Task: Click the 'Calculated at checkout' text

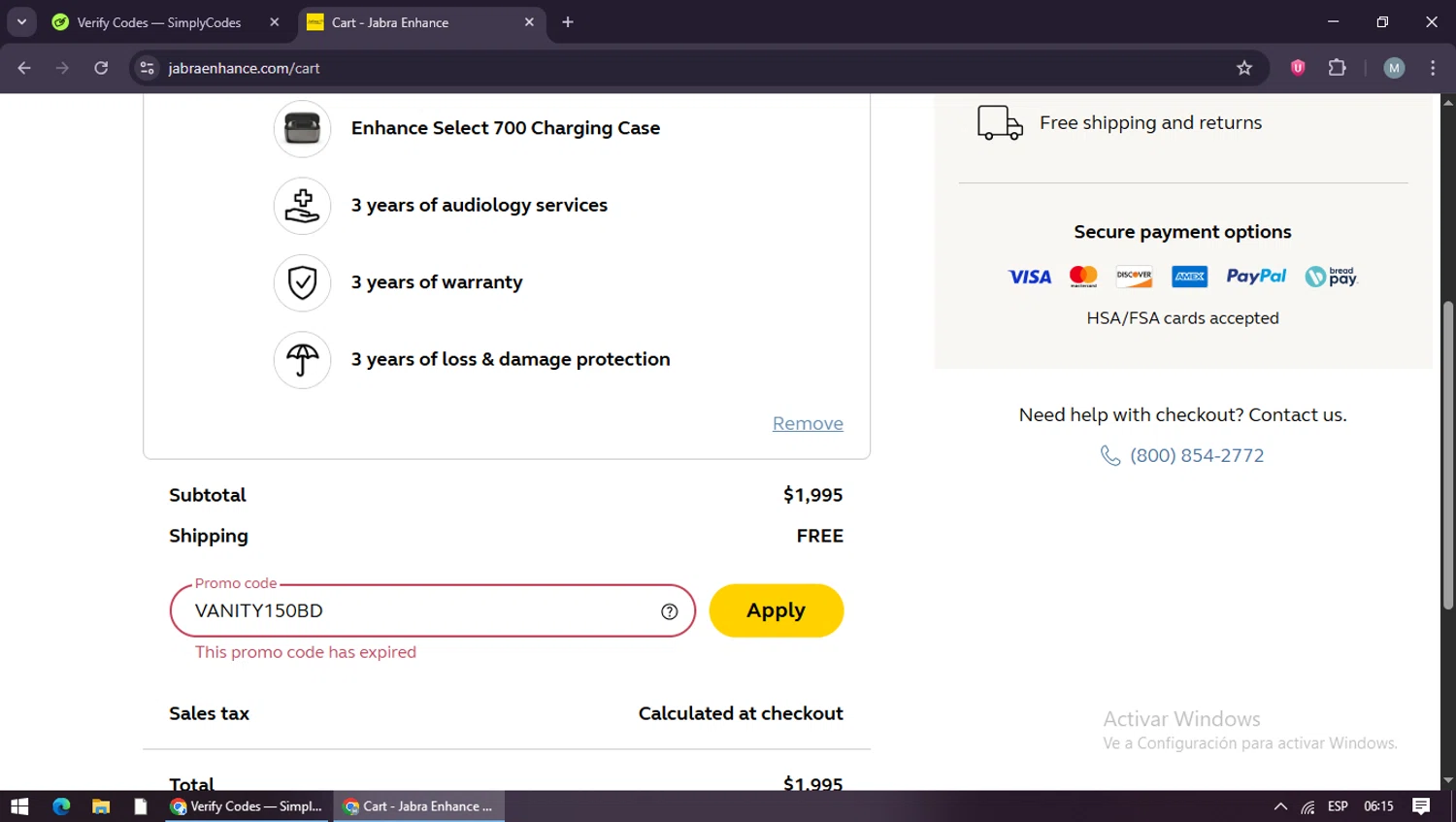Action: coord(741,713)
